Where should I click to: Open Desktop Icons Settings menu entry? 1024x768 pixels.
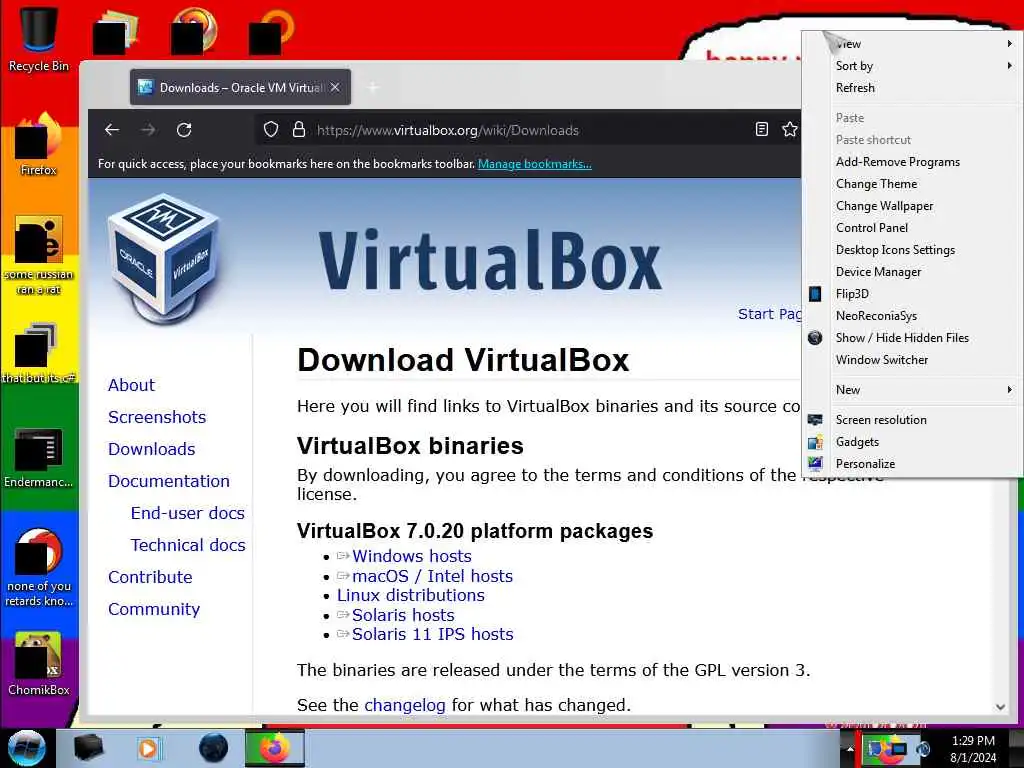[x=912, y=249]
